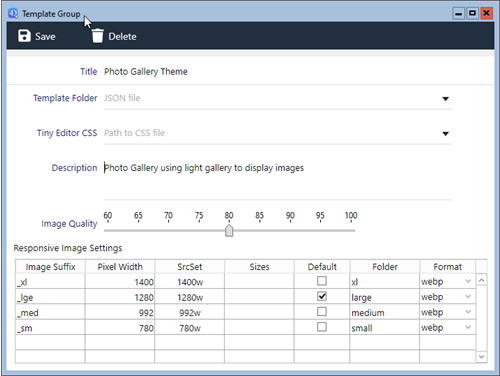Viewport: 500px width, 376px height.
Task: Minimize the Template Group window
Action: pos(459,13)
